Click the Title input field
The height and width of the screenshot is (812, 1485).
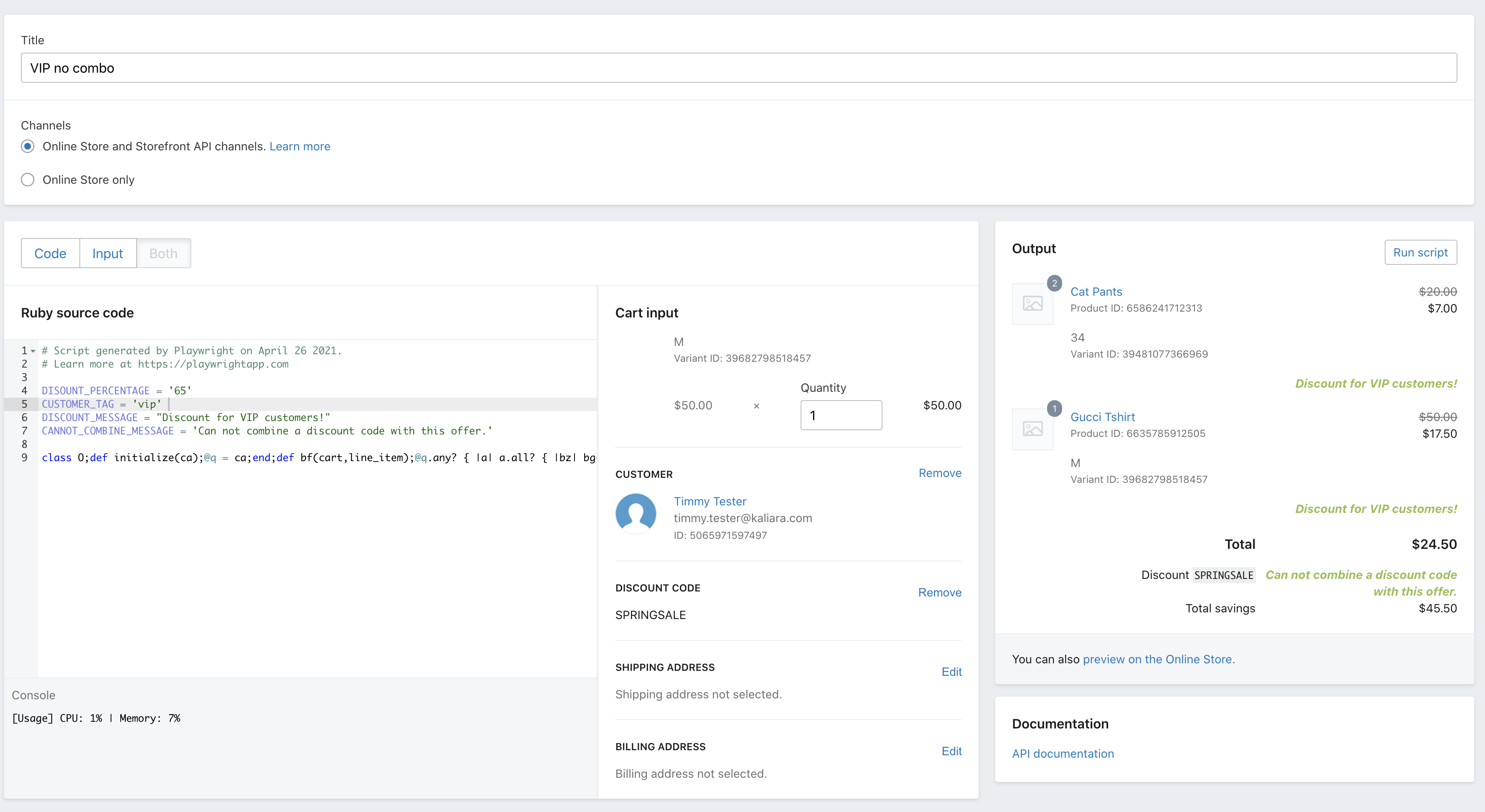738,68
